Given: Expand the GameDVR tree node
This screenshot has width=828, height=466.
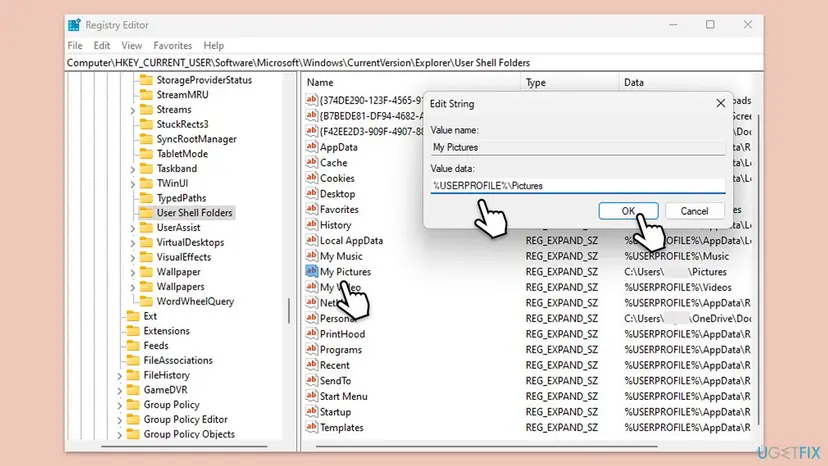Looking at the screenshot, I should [119, 390].
